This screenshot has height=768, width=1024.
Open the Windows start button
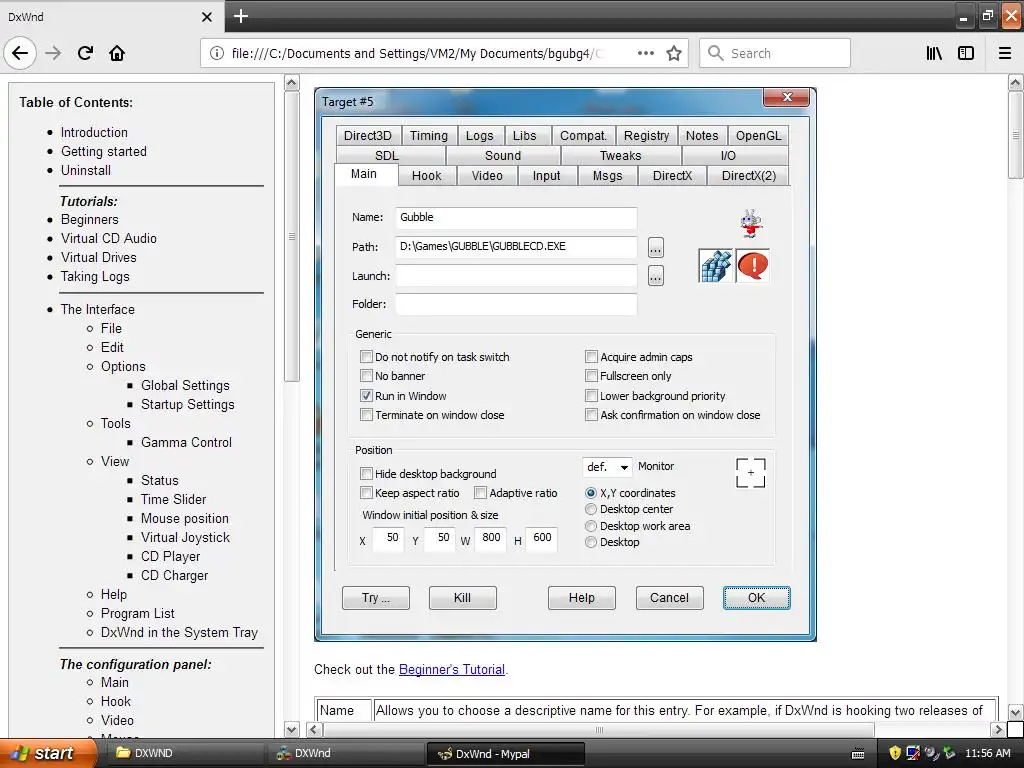tap(47, 753)
